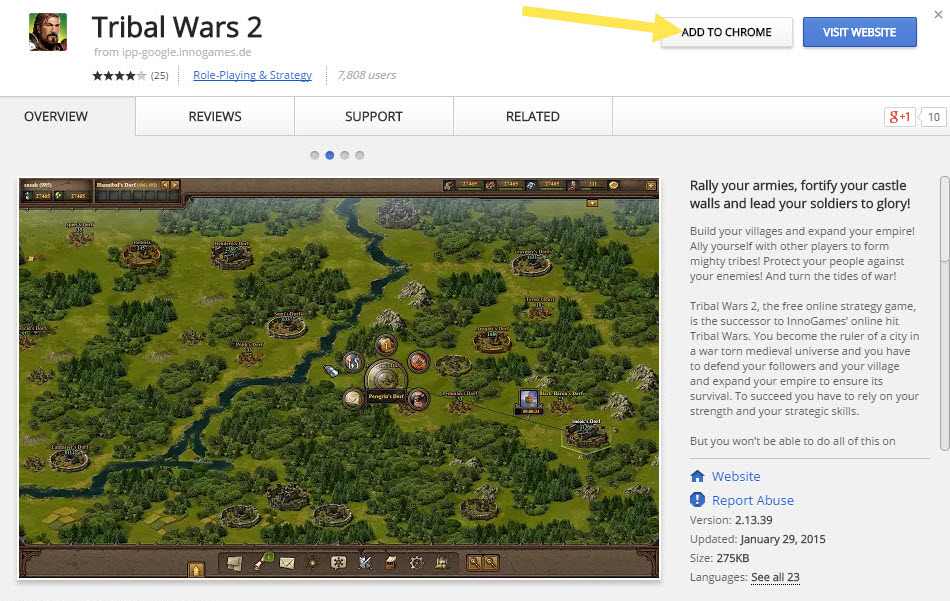
Task: Click the blue home Website icon
Action: (x=697, y=476)
